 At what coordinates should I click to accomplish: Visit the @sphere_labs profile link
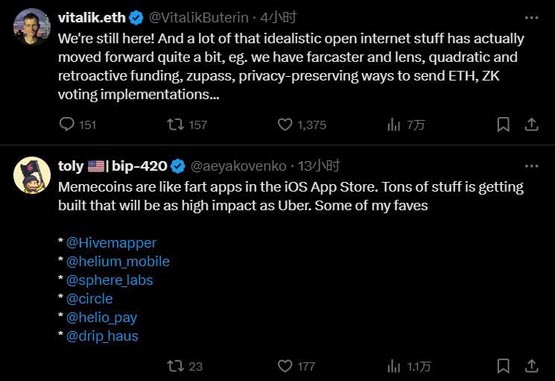[110, 280]
